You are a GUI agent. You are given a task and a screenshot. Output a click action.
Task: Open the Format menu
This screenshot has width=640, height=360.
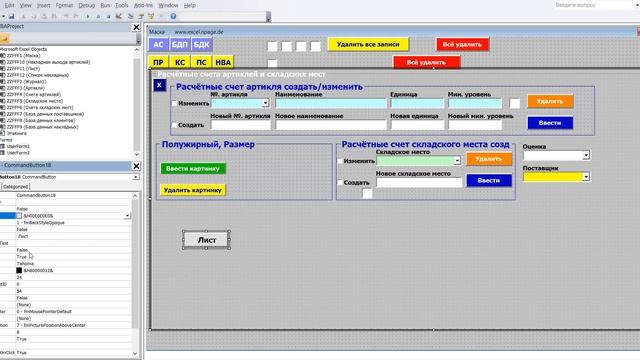pyautogui.click(x=64, y=5)
